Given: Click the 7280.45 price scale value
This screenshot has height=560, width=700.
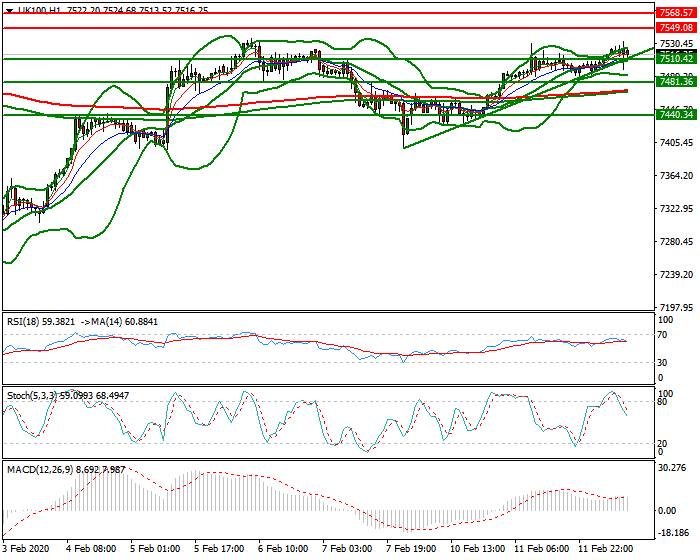Looking at the screenshot, I should (x=676, y=242).
